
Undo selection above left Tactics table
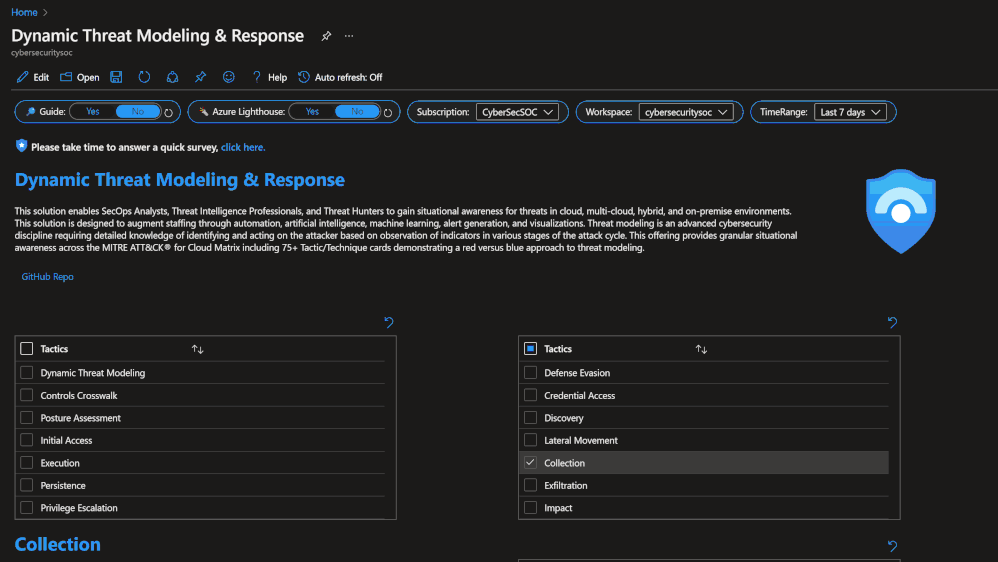[x=389, y=322]
